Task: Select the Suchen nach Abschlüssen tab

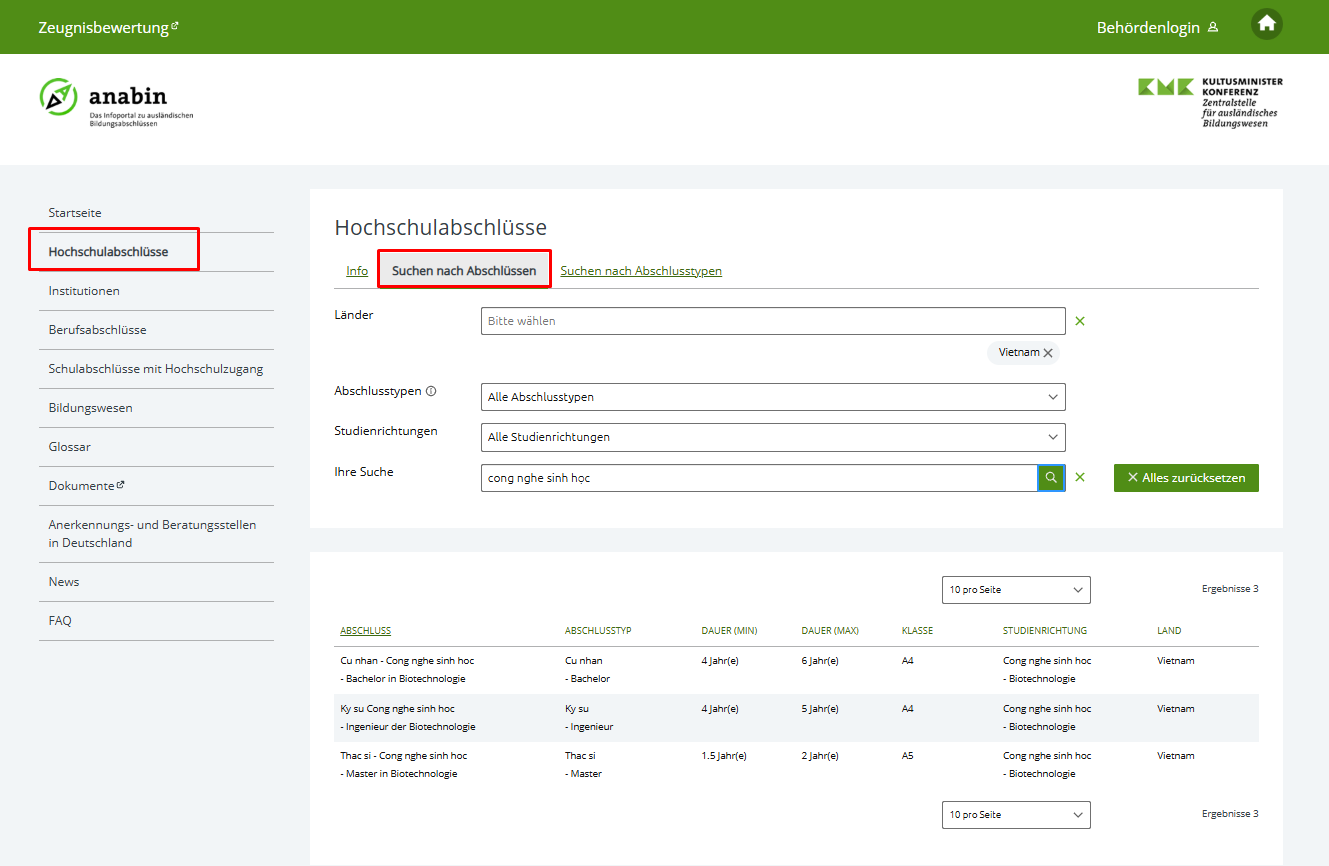Action: (x=464, y=271)
